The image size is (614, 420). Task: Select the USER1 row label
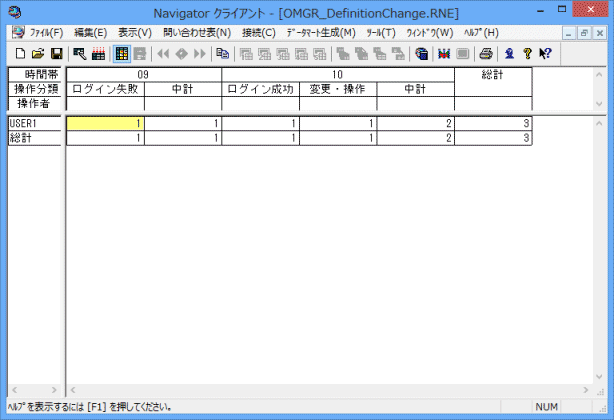tap(35, 123)
